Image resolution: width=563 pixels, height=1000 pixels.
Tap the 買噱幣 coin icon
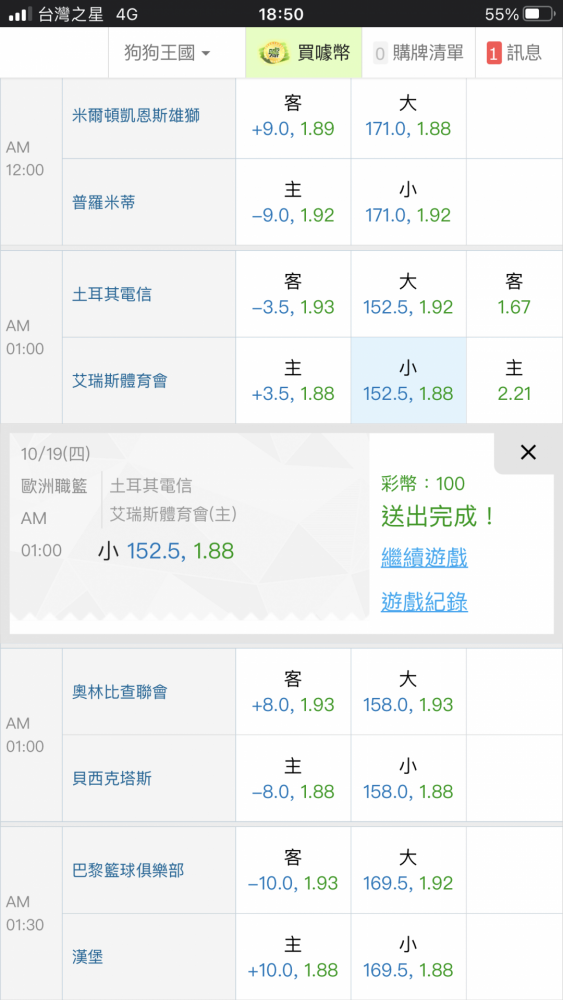[273, 53]
